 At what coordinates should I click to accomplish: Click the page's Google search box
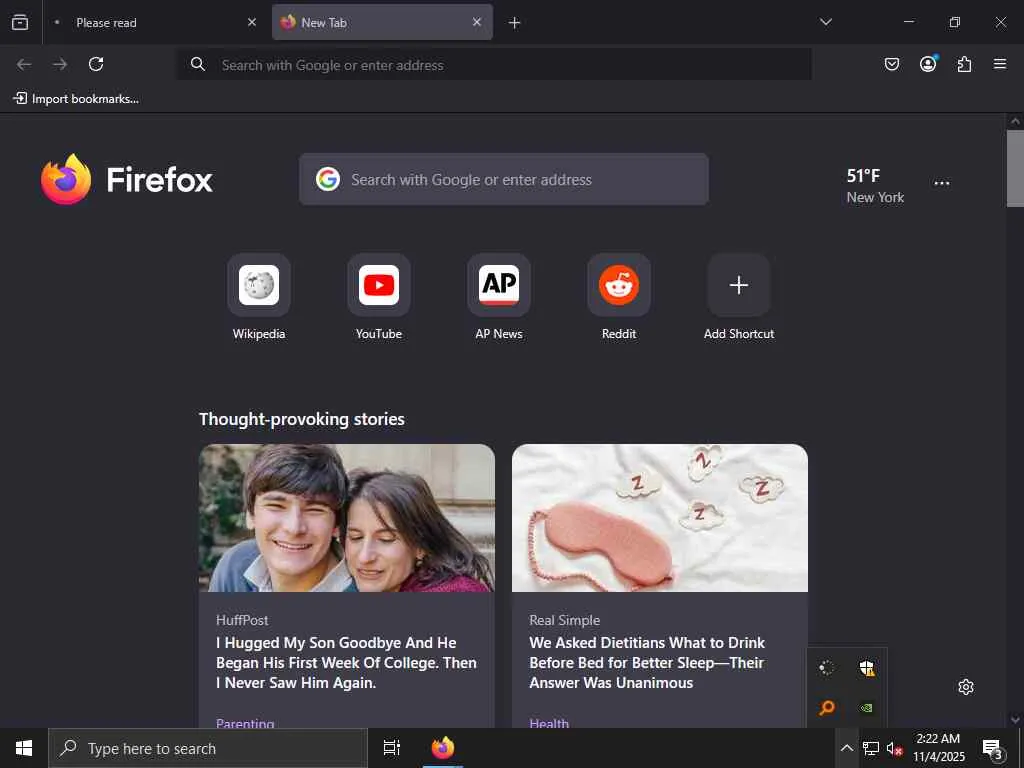(504, 180)
